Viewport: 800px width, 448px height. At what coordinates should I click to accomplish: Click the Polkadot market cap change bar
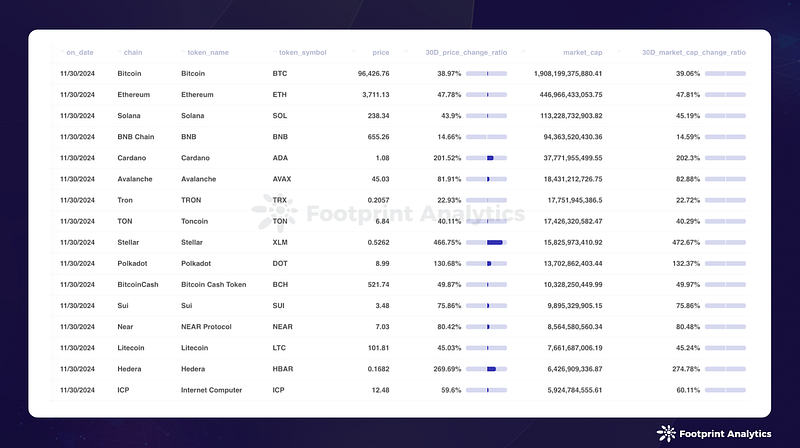coord(725,264)
